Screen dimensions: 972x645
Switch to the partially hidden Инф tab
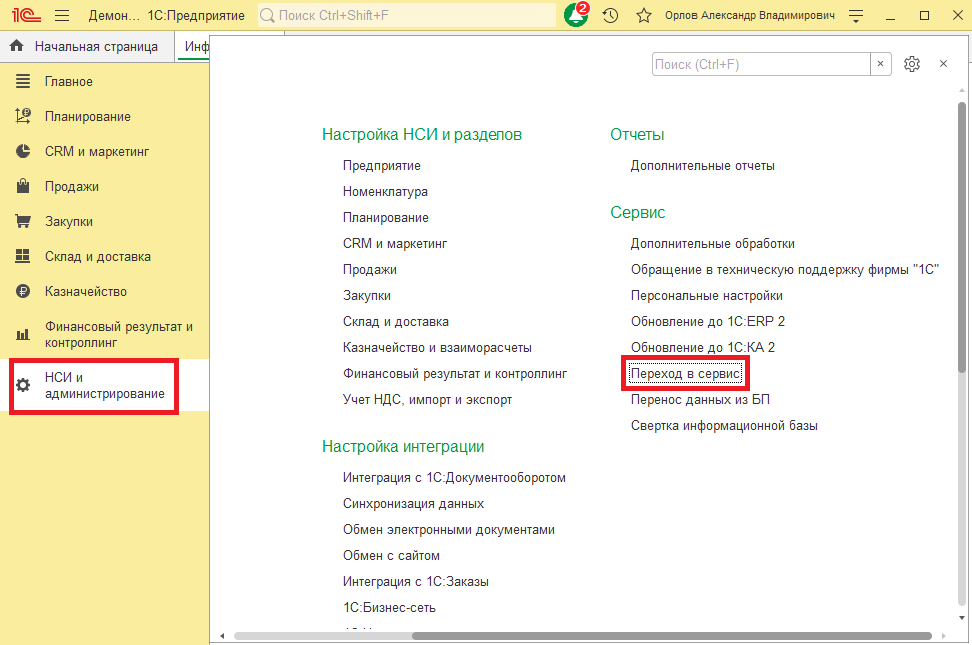click(x=194, y=47)
